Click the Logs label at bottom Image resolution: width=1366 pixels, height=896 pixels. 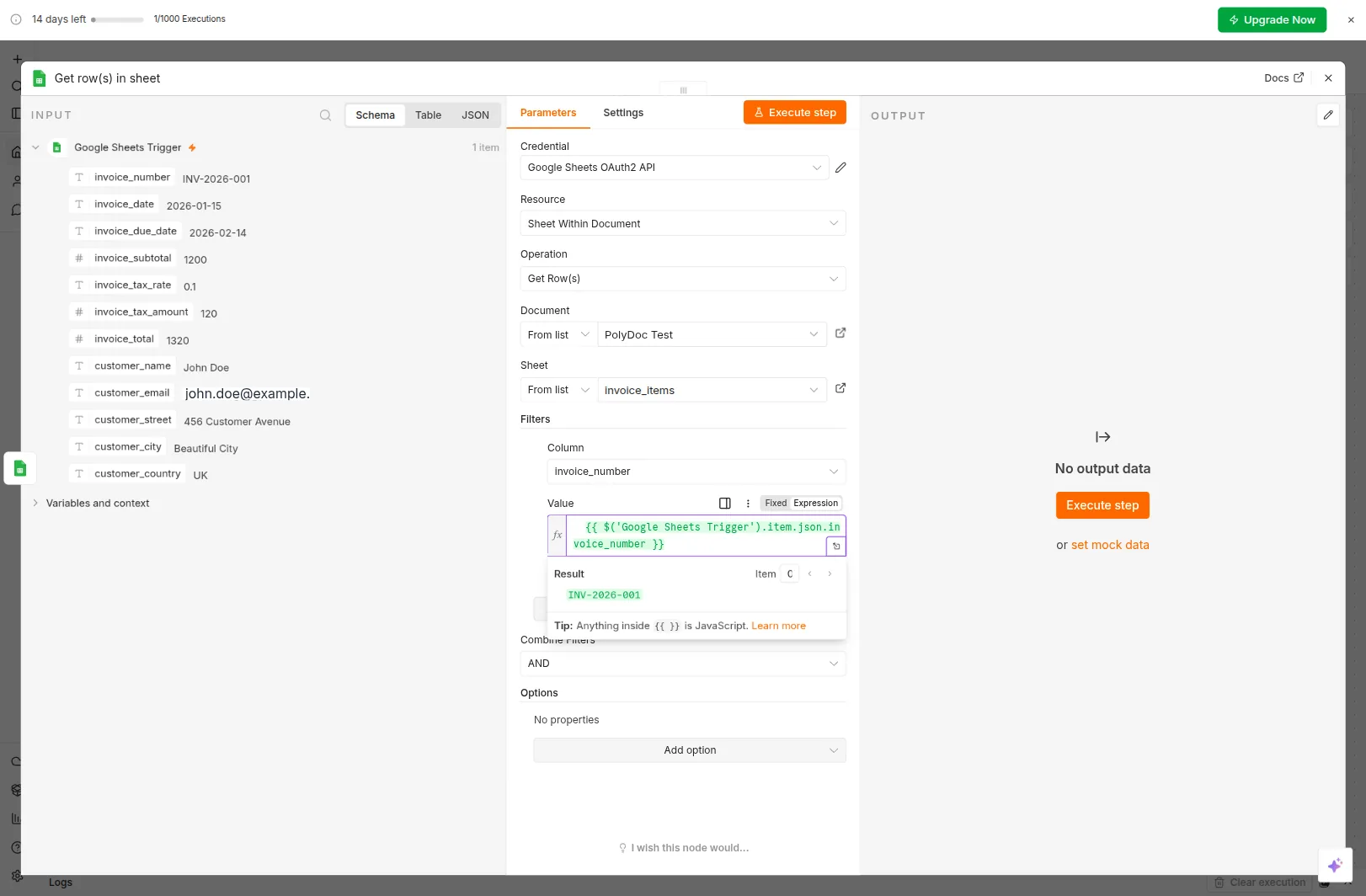(x=61, y=883)
